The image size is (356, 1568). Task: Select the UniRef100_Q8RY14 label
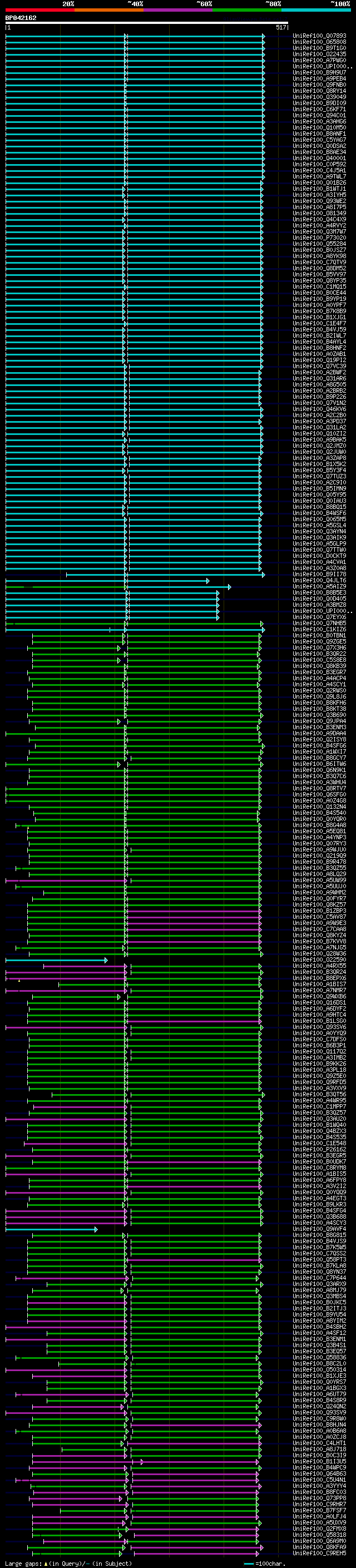(319, 91)
